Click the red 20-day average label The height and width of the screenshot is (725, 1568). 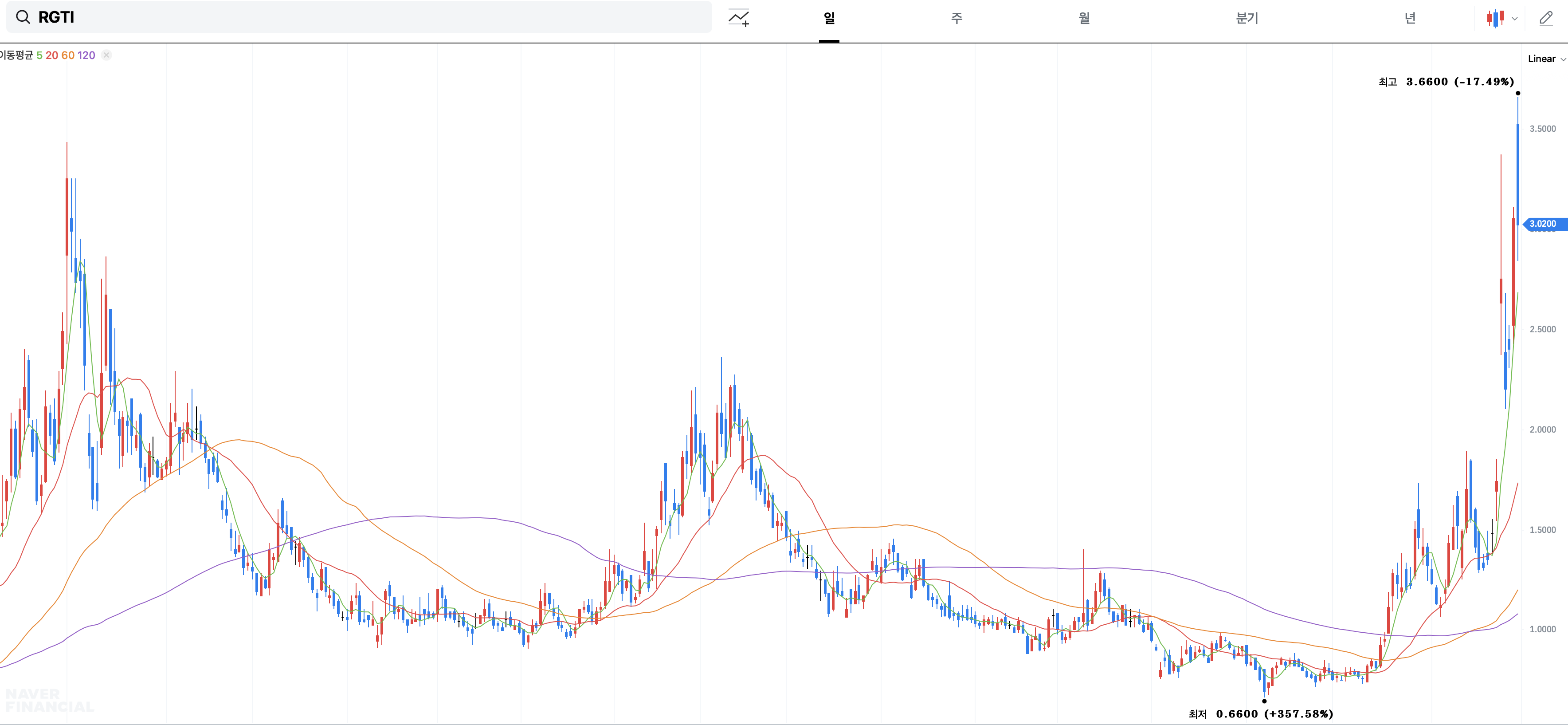click(52, 55)
